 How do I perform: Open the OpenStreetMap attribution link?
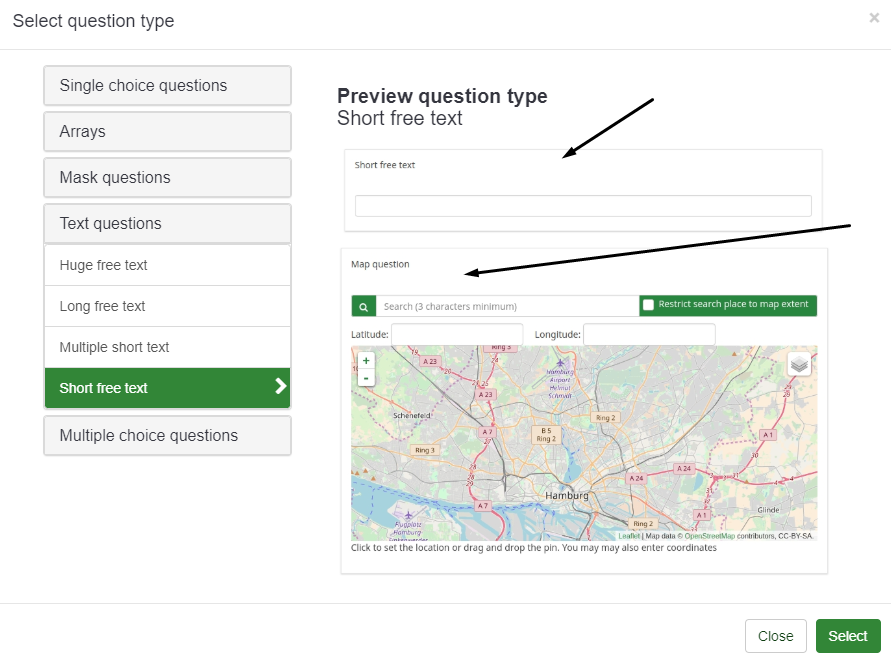709,536
